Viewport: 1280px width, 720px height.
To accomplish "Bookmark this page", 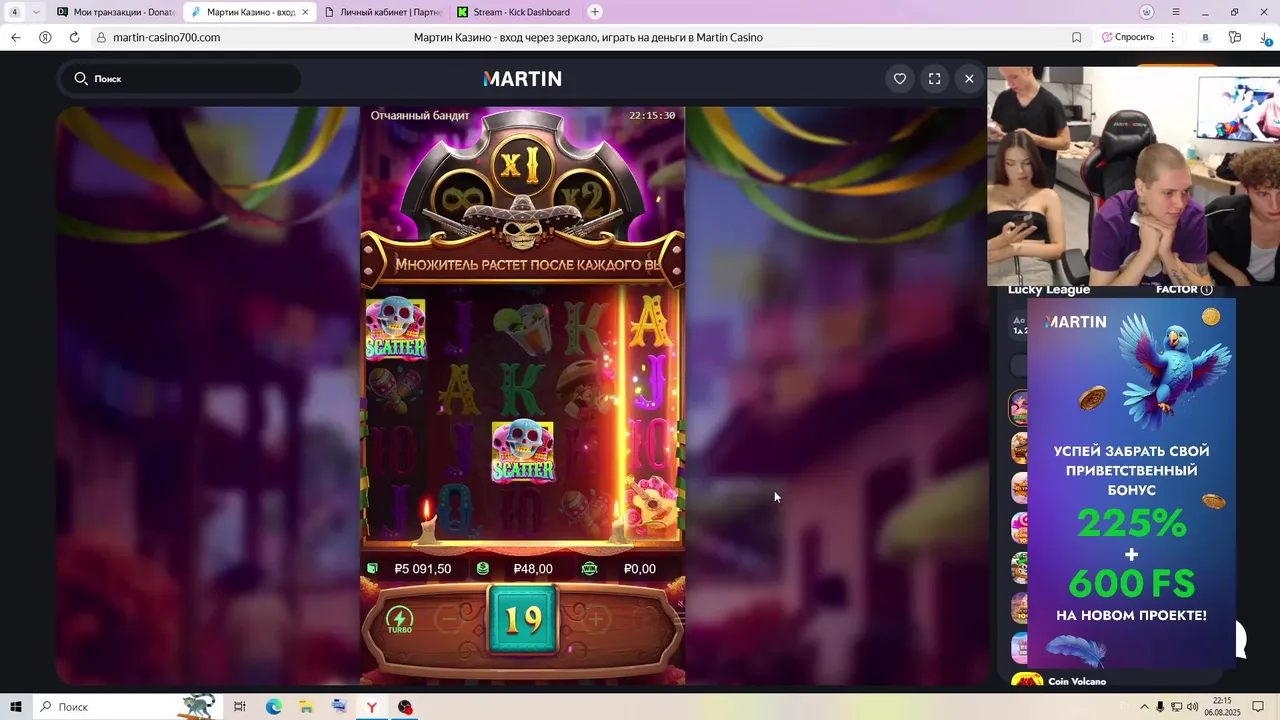I will click(x=1076, y=37).
